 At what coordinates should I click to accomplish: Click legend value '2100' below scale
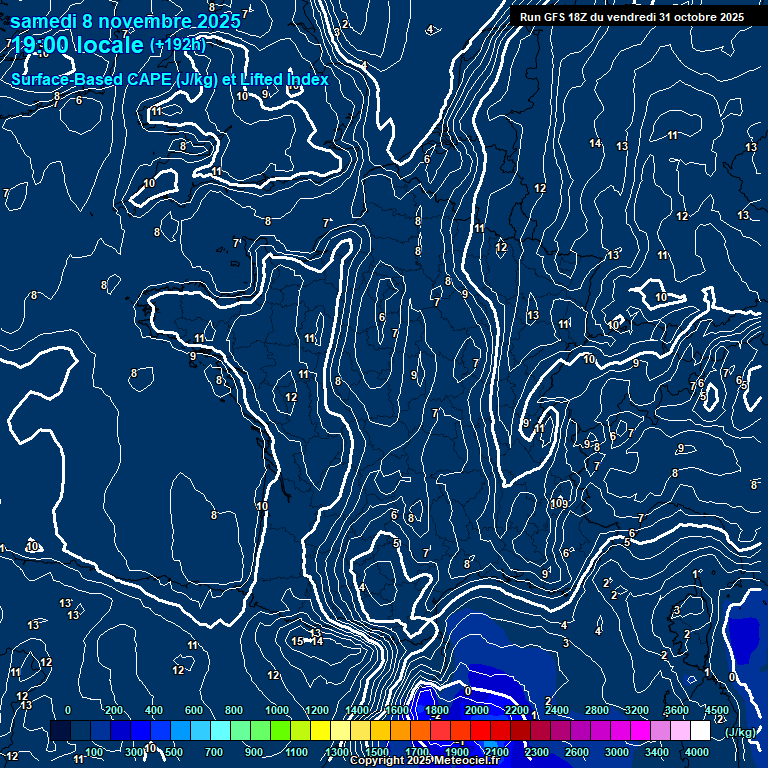pyautogui.click(x=497, y=752)
